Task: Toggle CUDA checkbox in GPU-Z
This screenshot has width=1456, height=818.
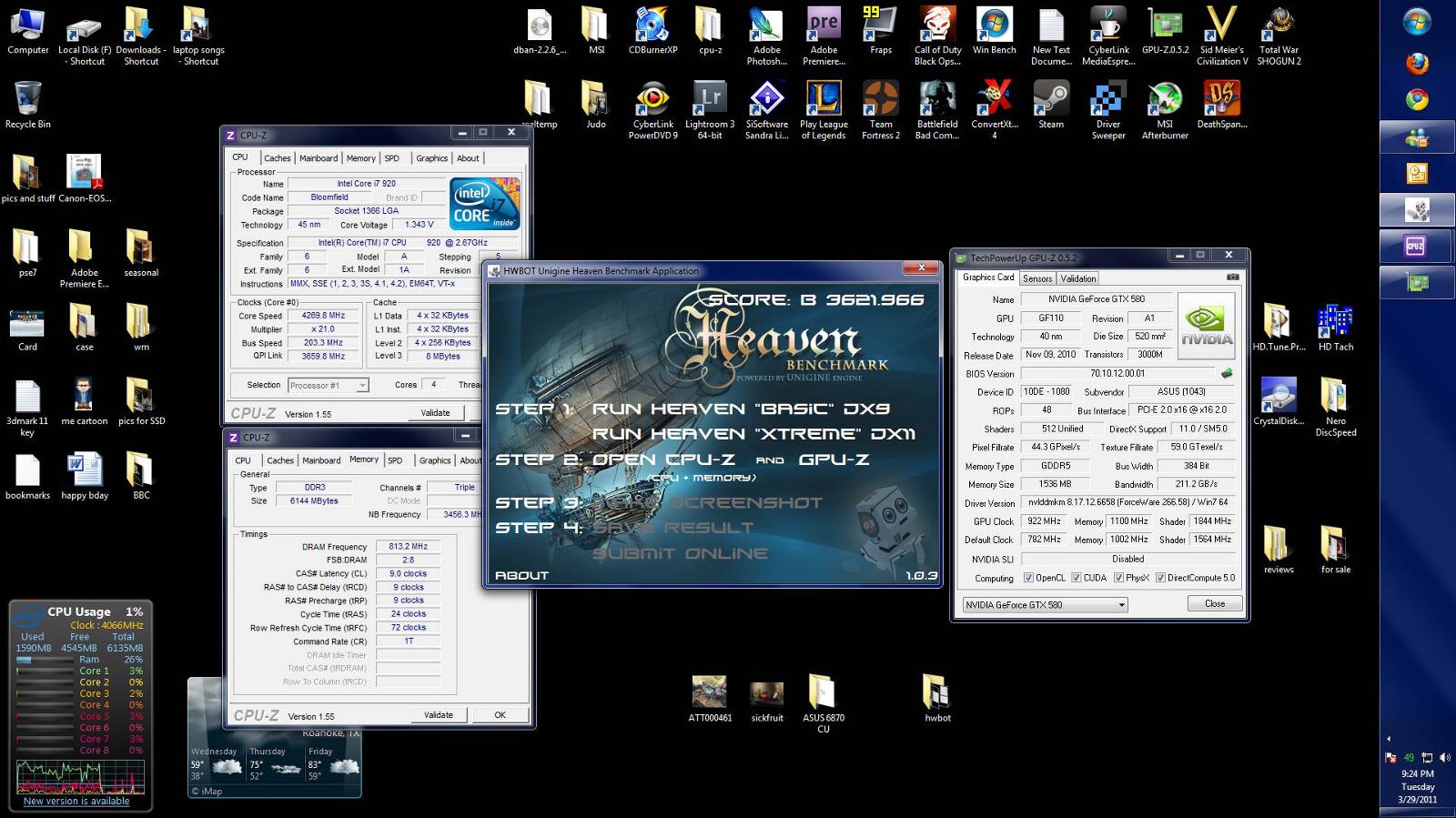Action: (1076, 578)
